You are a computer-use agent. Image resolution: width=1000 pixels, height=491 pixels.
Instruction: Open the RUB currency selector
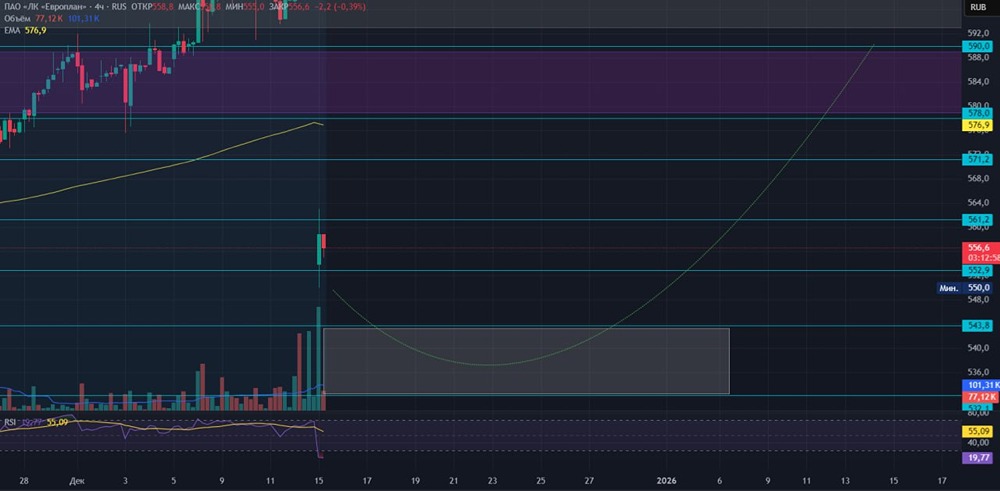pyautogui.click(x=979, y=7)
